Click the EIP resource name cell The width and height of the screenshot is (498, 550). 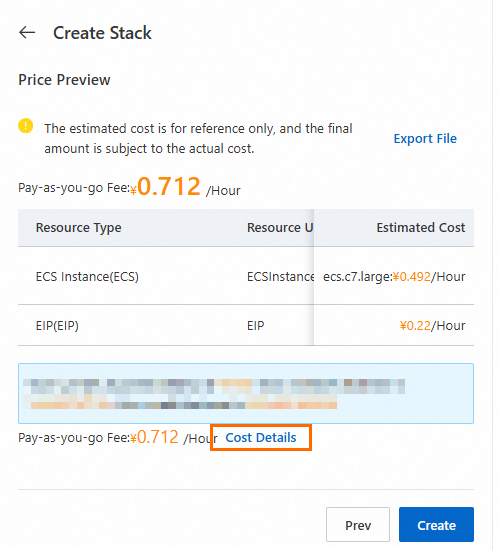(255, 326)
